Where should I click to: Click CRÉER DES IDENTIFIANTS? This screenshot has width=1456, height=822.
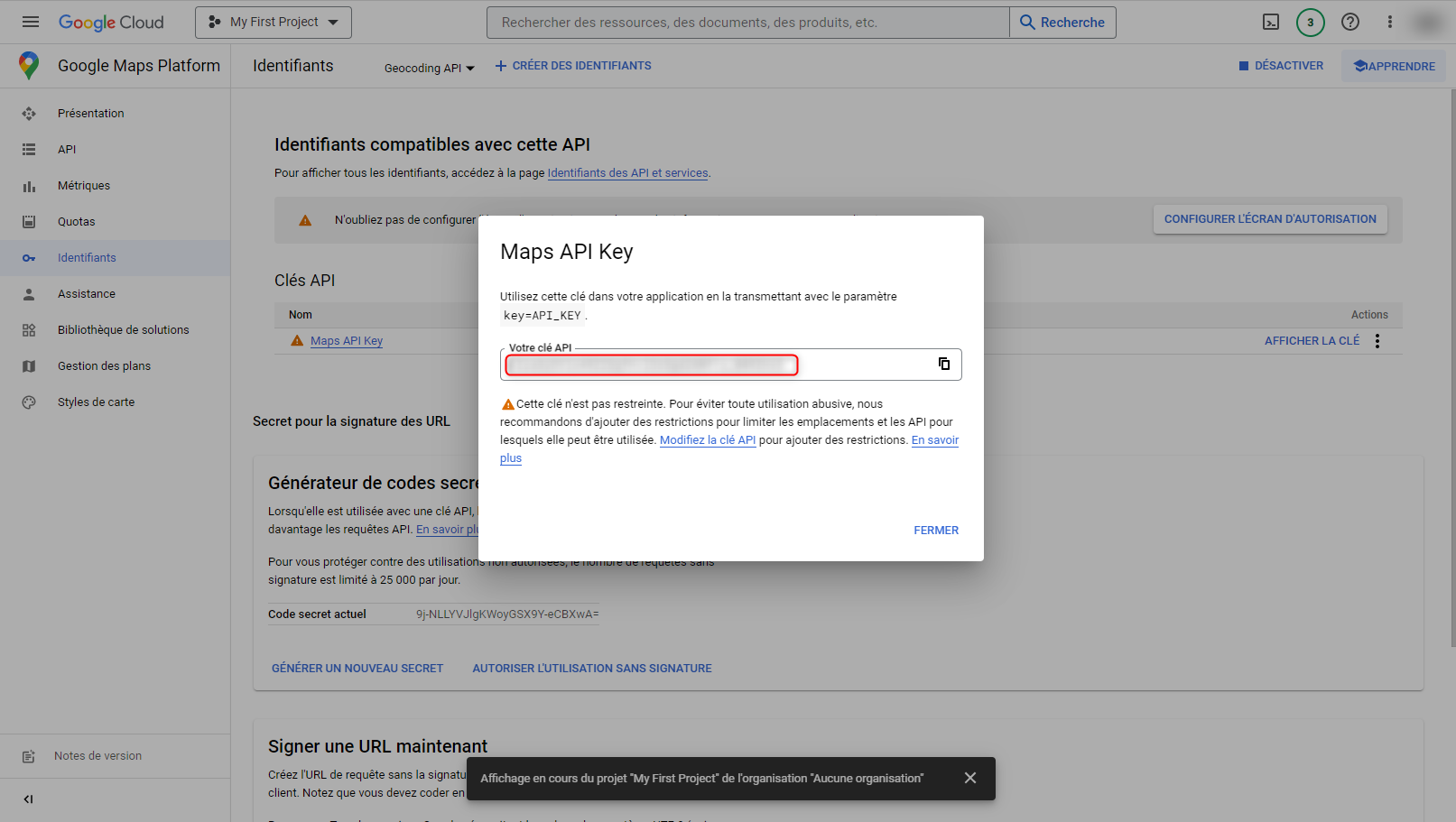click(x=573, y=66)
